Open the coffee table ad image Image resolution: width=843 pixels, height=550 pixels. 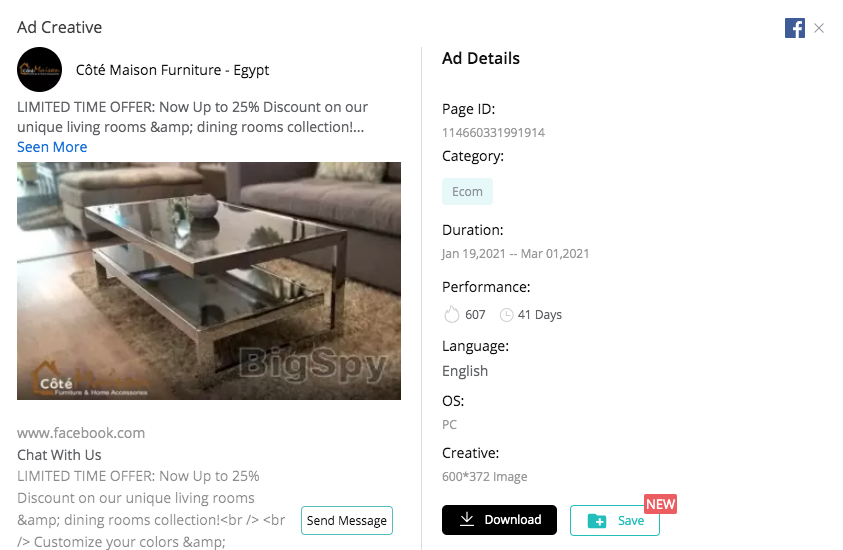point(209,281)
